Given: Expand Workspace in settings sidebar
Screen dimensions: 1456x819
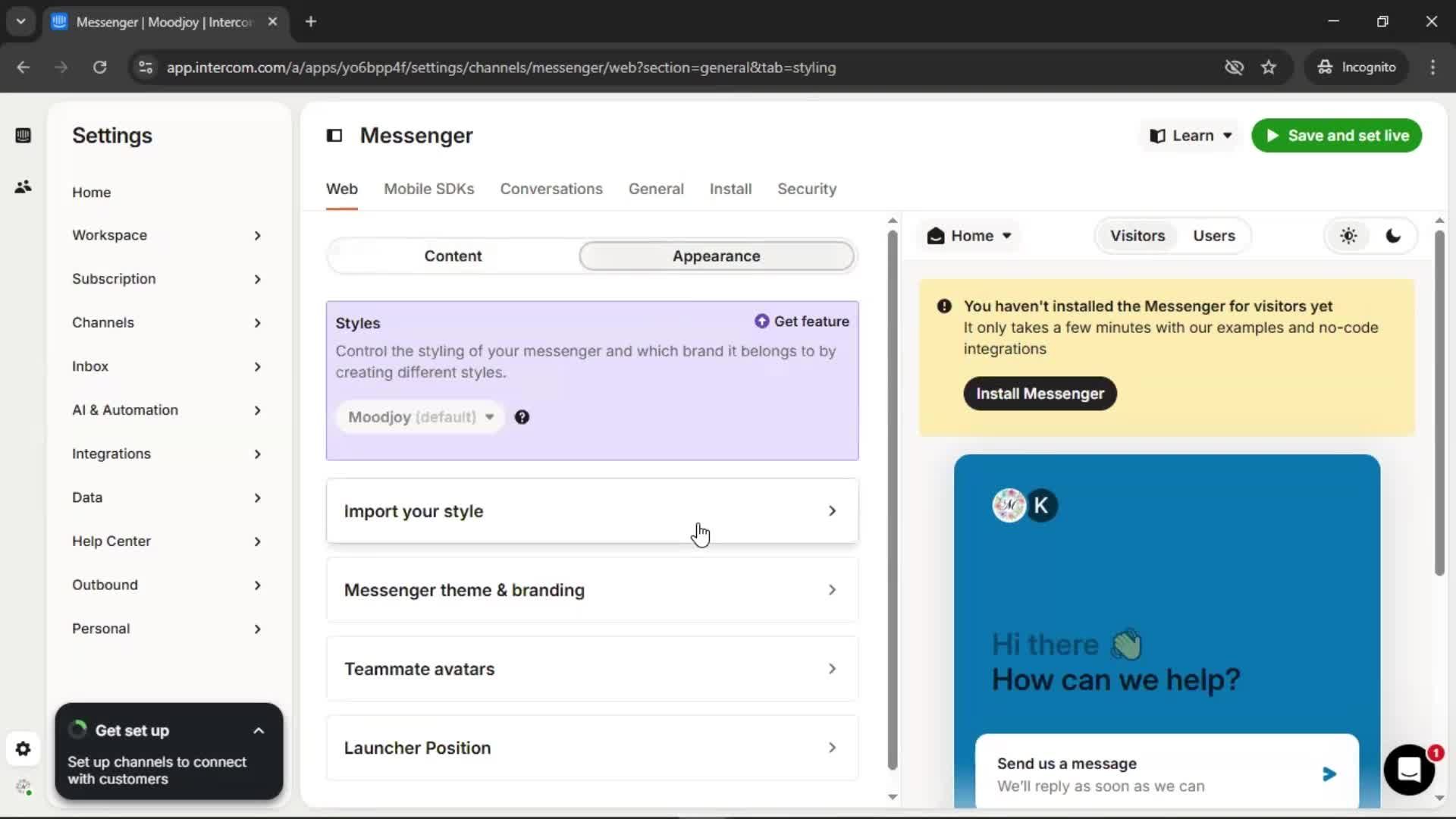Looking at the screenshot, I should tap(167, 235).
